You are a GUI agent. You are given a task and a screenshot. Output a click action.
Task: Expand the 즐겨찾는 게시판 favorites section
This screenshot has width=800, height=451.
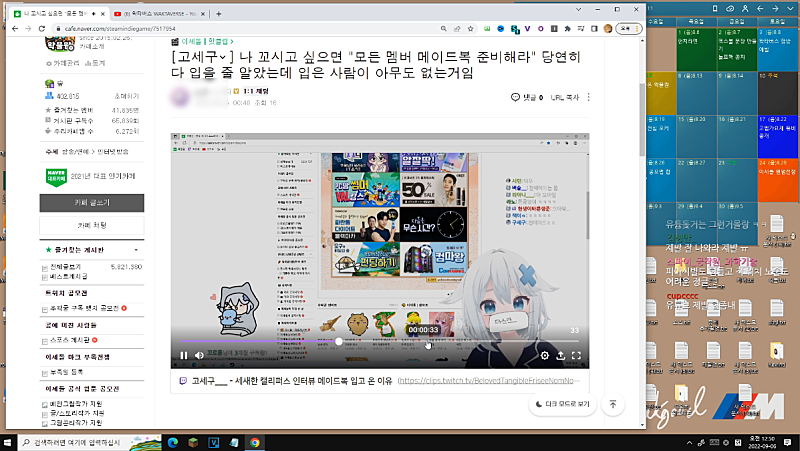click(x=136, y=249)
